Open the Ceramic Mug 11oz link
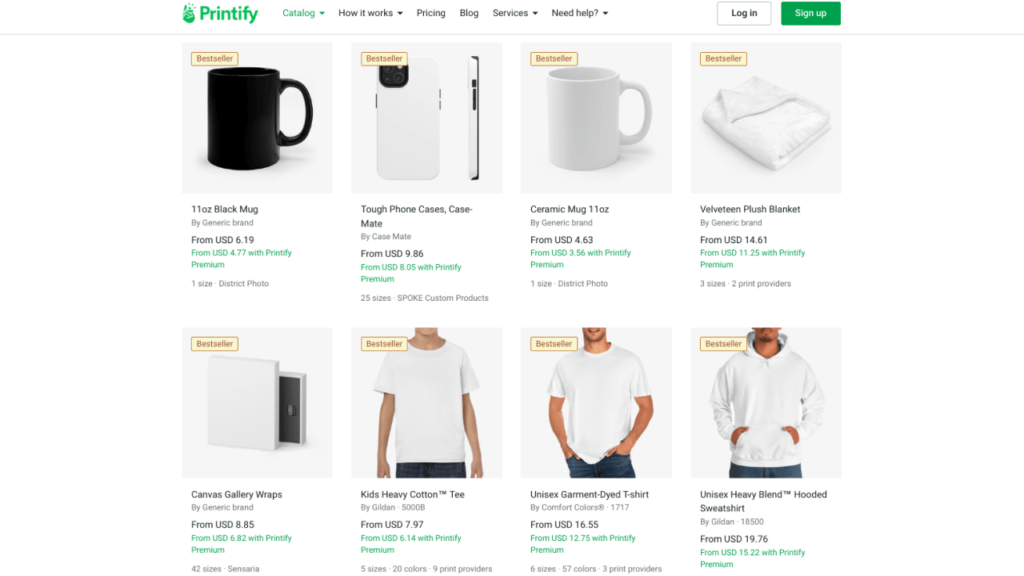The height and width of the screenshot is (576, 1024). (570, 209)
